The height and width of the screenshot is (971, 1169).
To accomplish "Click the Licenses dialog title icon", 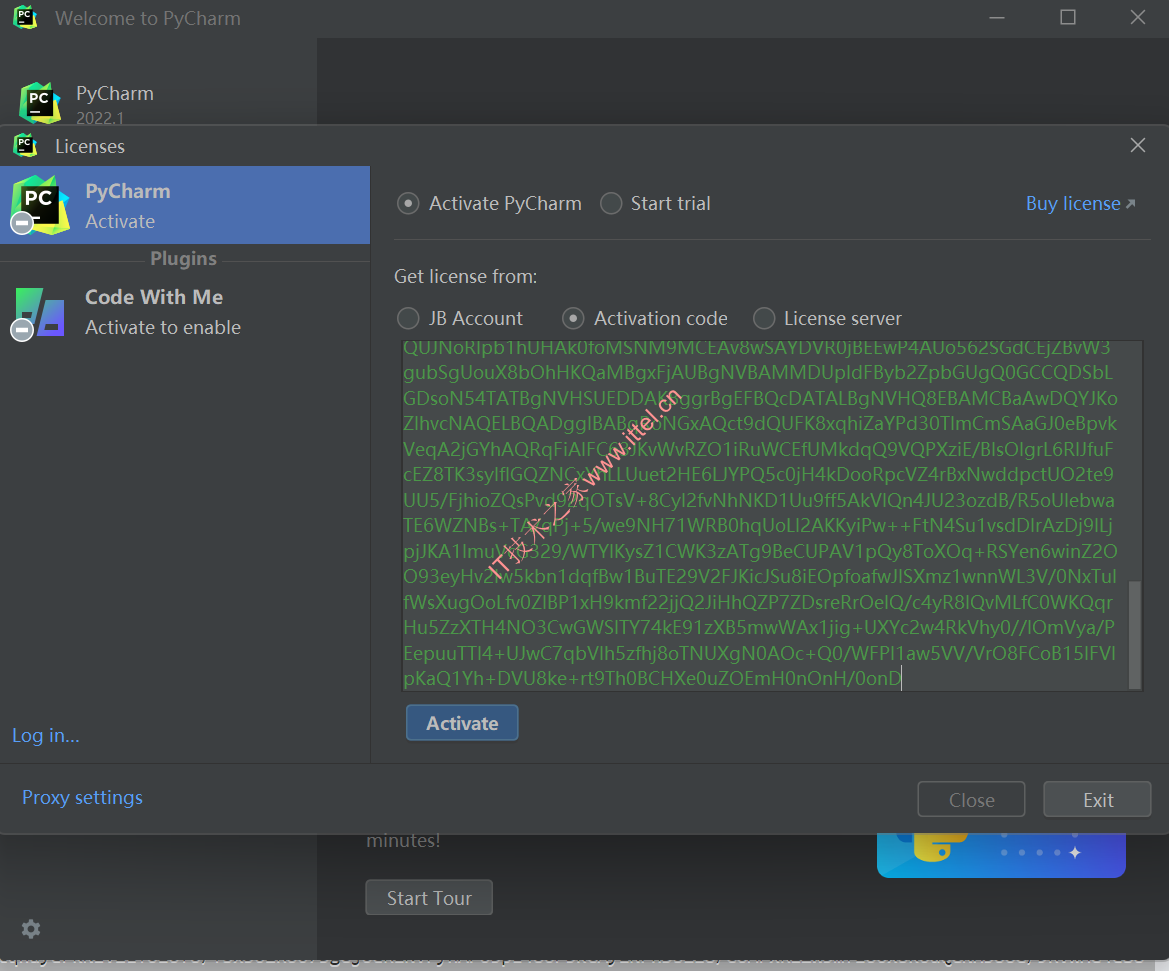I will coord(25,145).
